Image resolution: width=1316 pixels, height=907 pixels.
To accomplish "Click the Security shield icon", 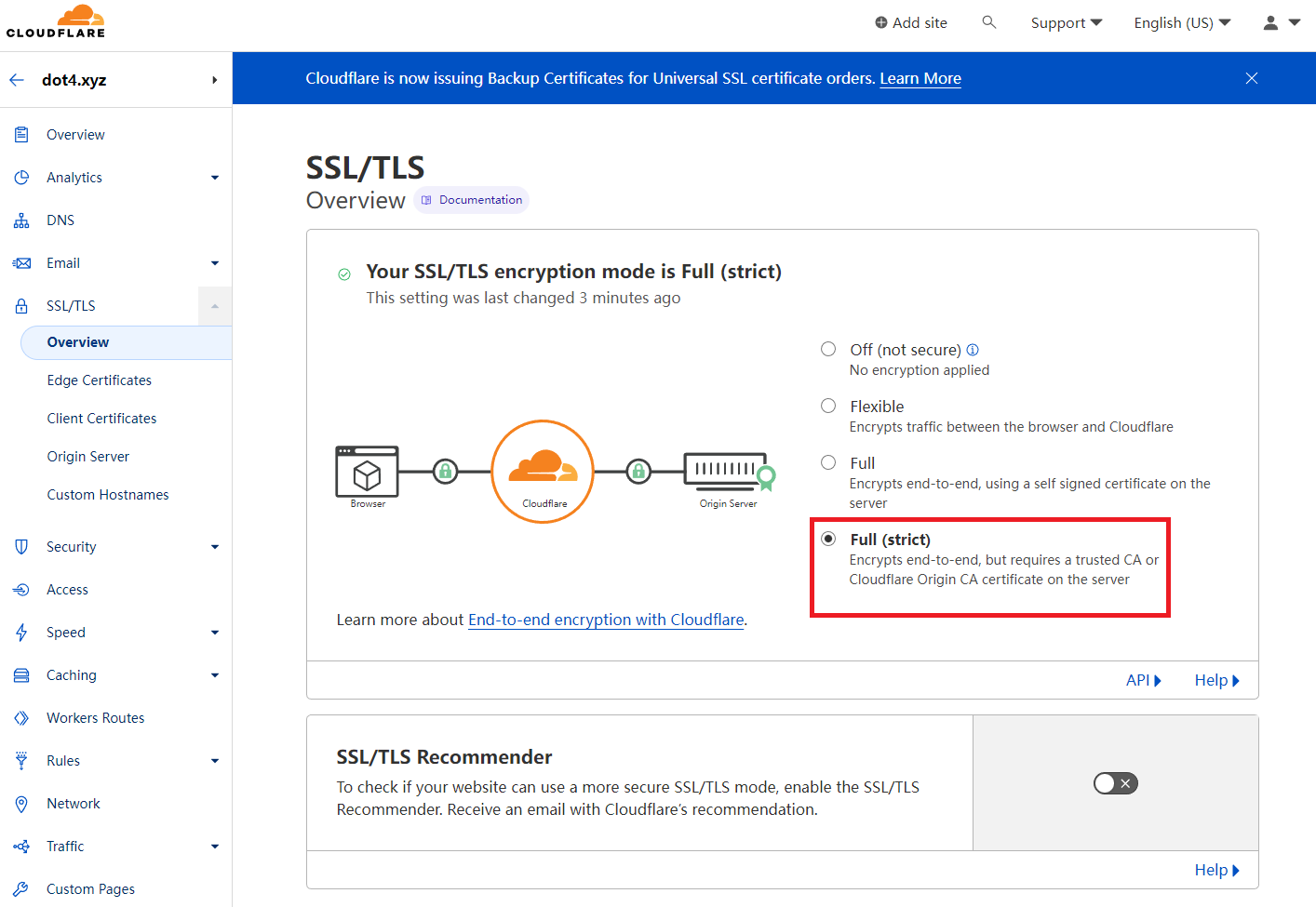I will (21, 547).
